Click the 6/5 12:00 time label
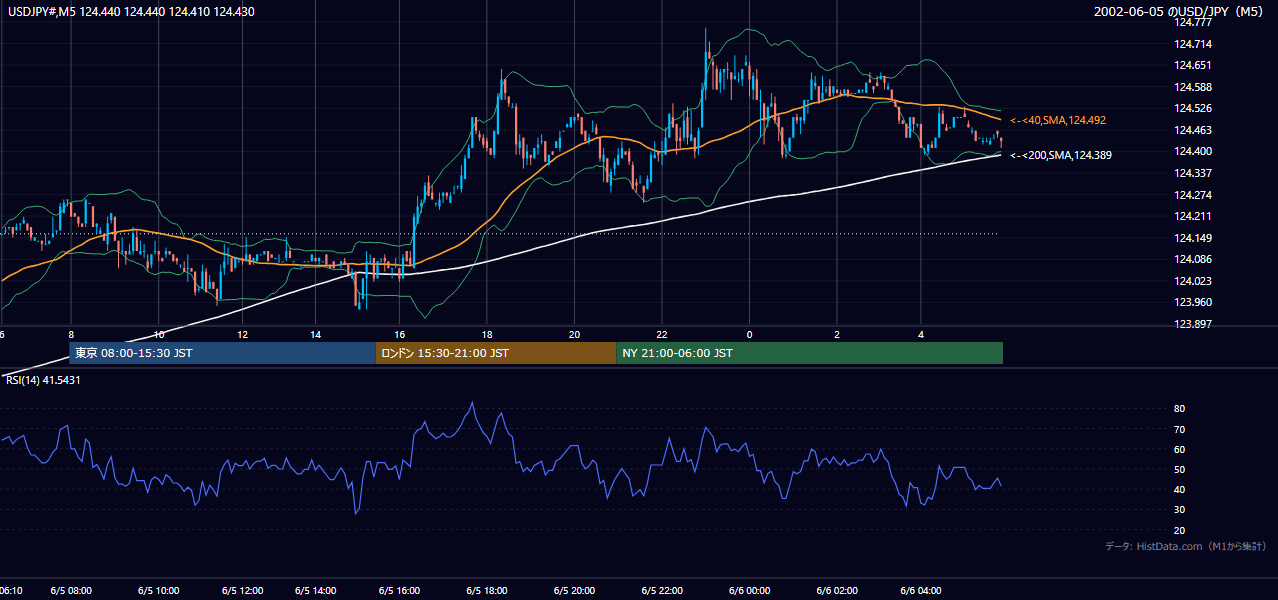This screenshot has height=600, width=1278. point(242,591)
